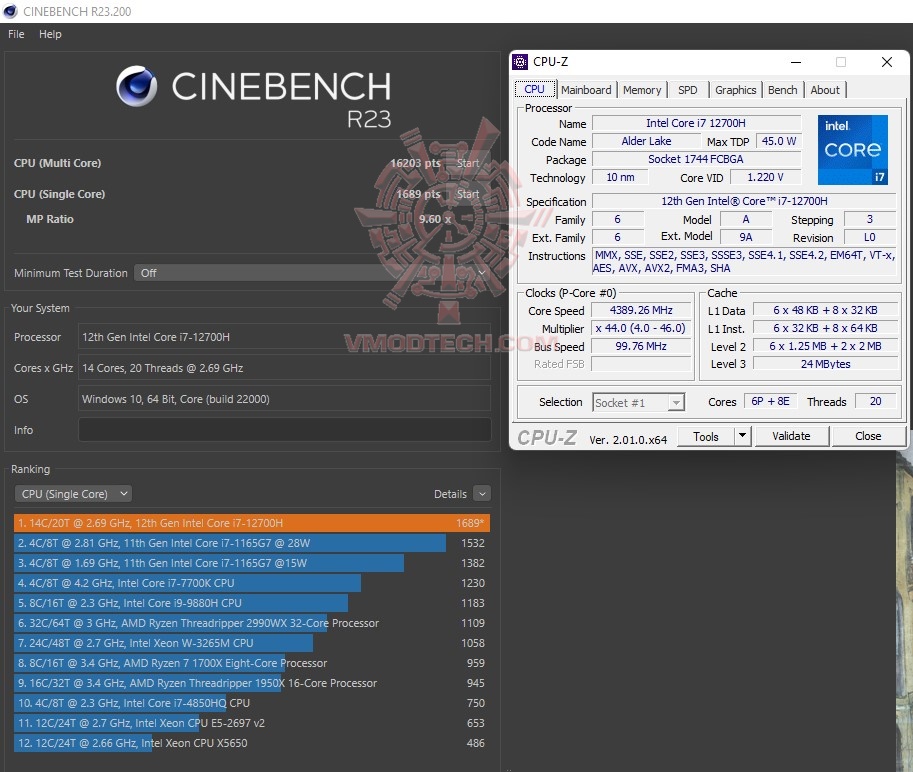Select ranking row i7-1165G7 @ 28W
This screenshot has width=913, height=772.
click(252, 543)
